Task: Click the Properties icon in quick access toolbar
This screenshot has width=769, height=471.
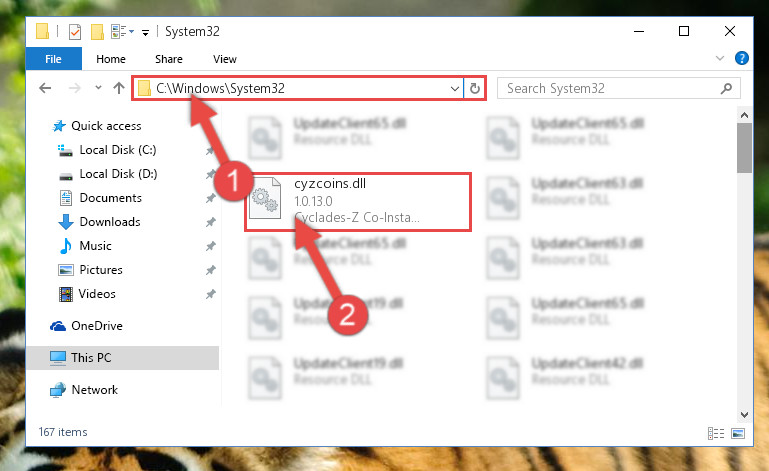Action: click(75, 32)
